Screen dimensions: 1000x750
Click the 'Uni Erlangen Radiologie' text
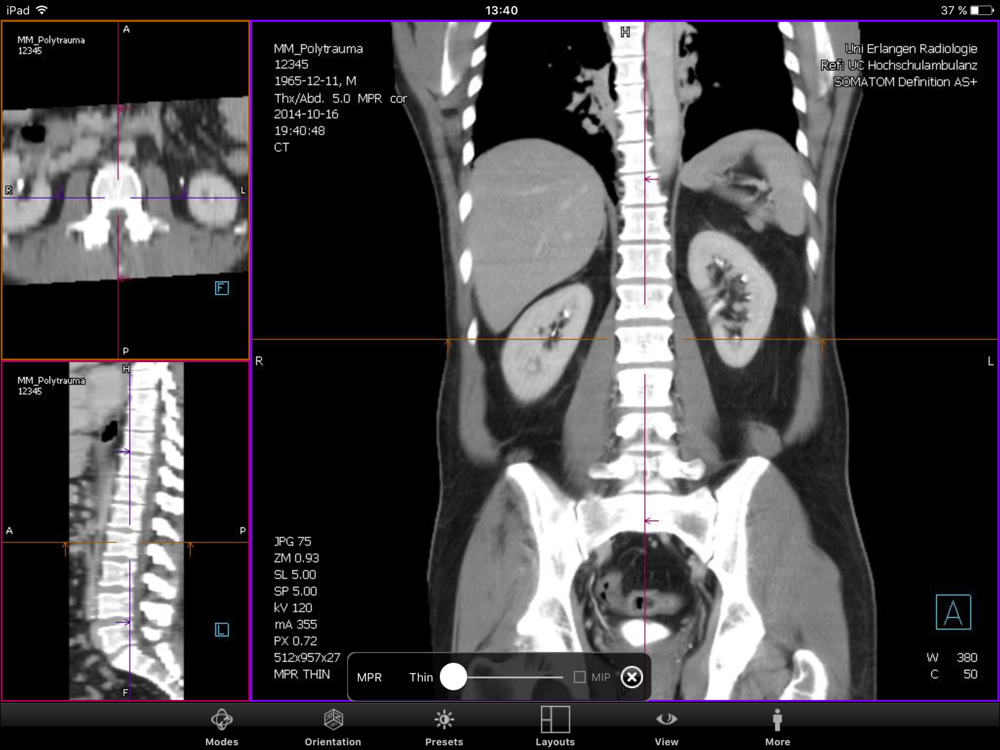[911, 48]
